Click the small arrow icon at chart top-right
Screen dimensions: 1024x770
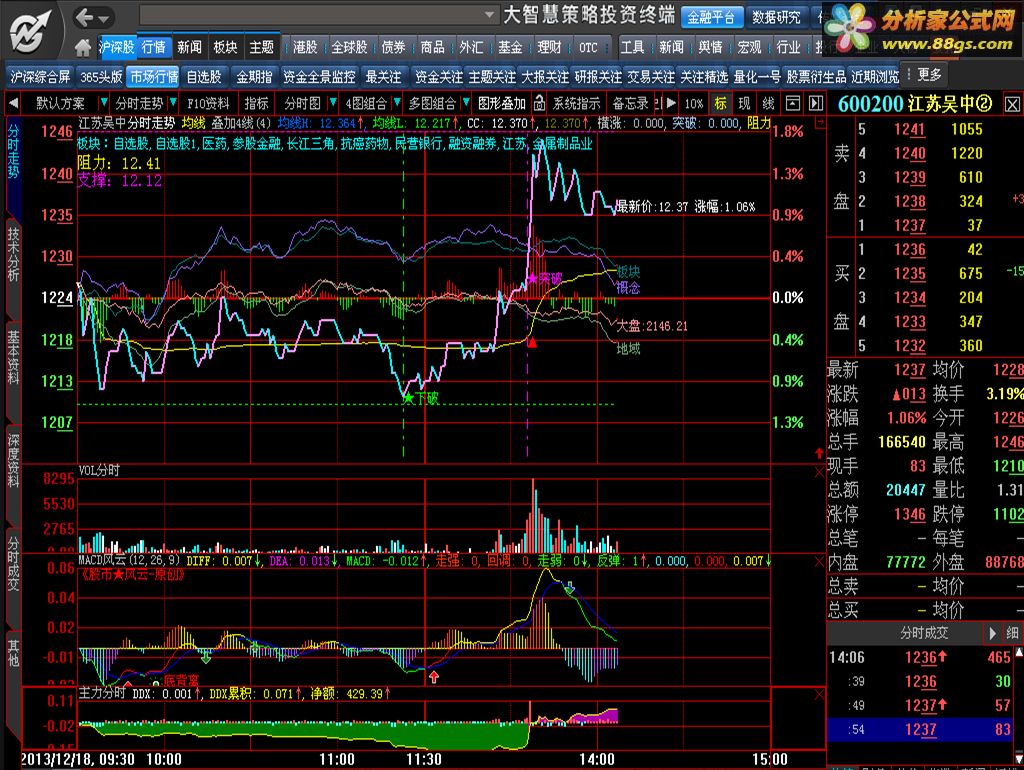pos(820,123)
